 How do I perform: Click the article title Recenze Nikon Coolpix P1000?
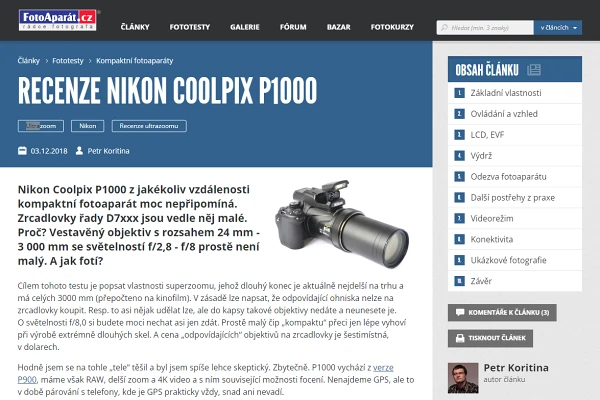167,91
